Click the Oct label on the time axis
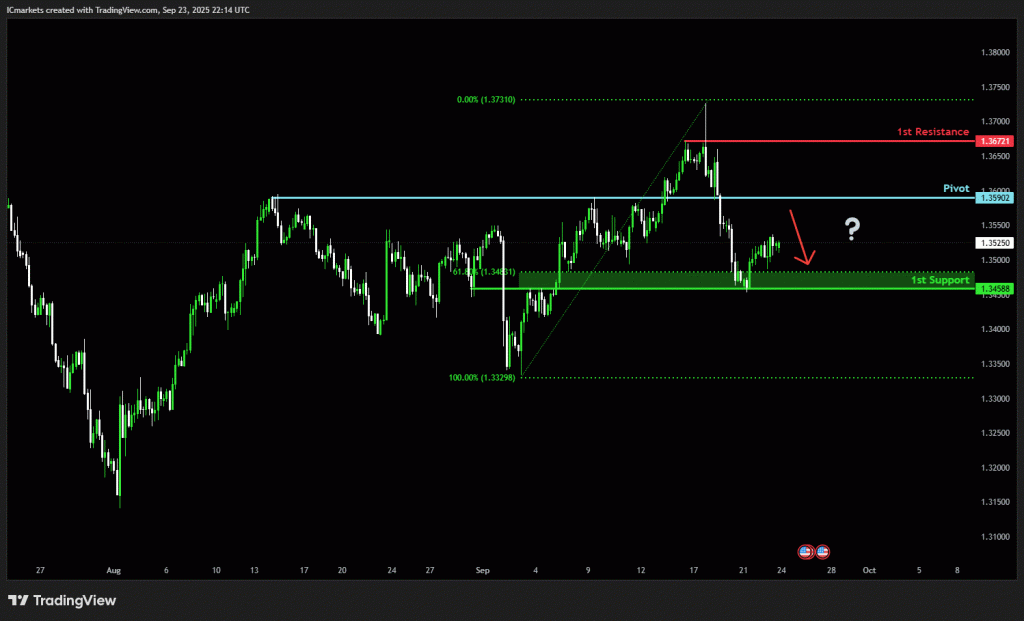 tap(868, 570)
